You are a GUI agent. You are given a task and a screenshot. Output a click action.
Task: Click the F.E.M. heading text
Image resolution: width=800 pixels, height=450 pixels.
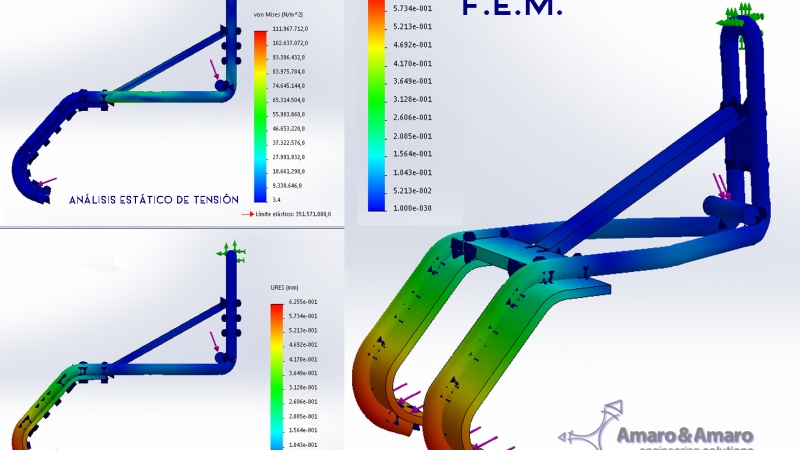pyautogui.click(x=512, y=11)
